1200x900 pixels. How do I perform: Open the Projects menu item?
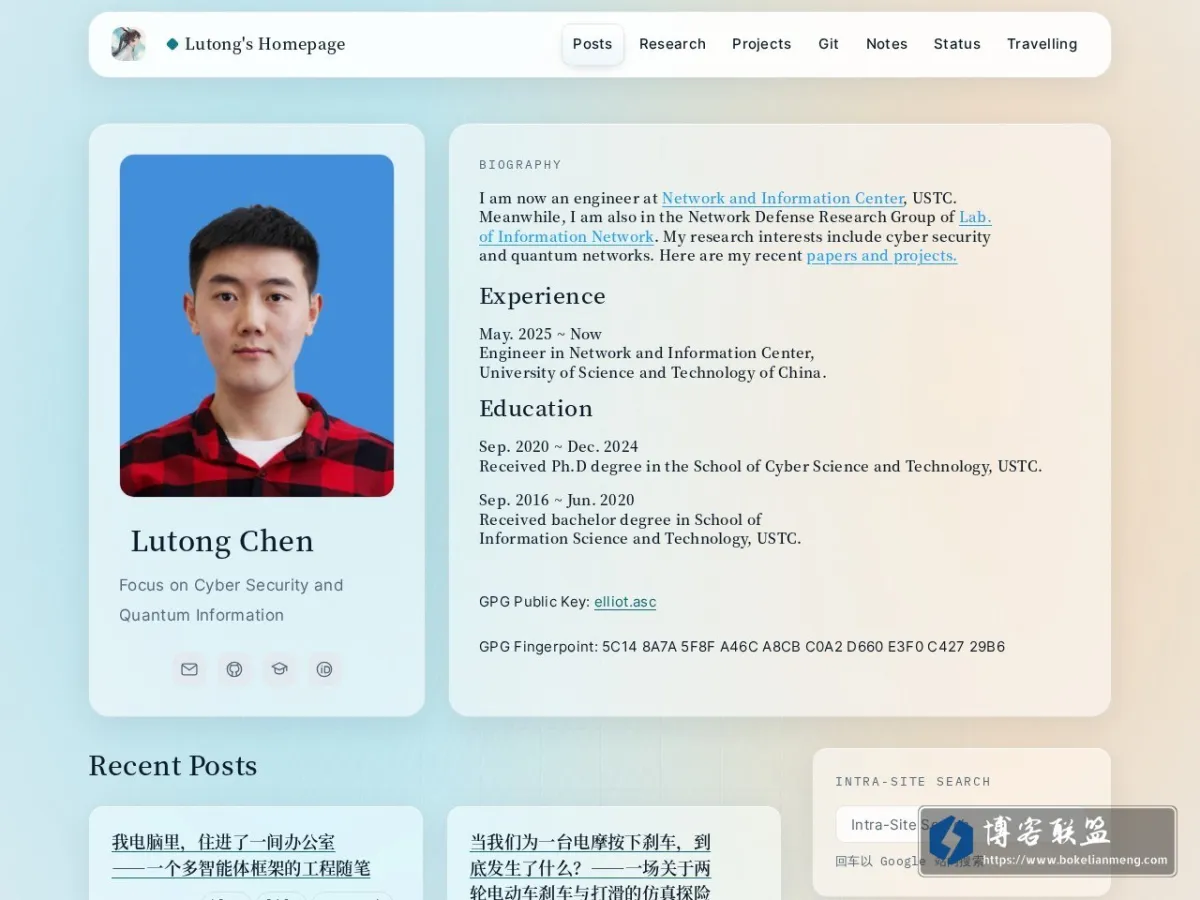pyautogui.click(x=761, y=44)
